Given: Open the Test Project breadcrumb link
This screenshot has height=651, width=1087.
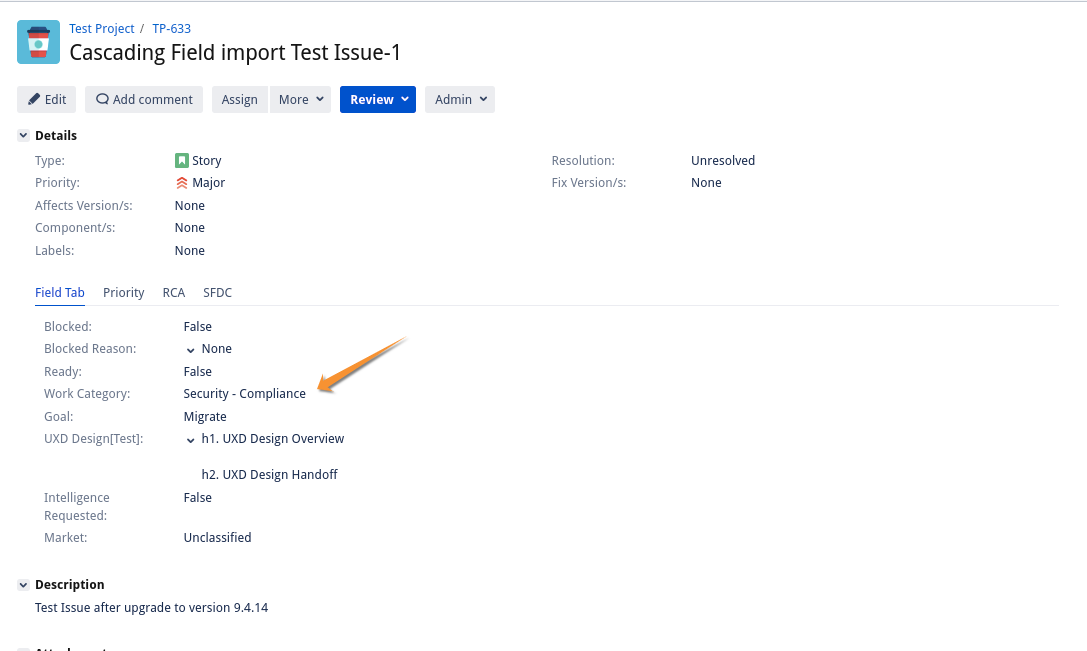Looking at the screenshot, I should 101,28.
